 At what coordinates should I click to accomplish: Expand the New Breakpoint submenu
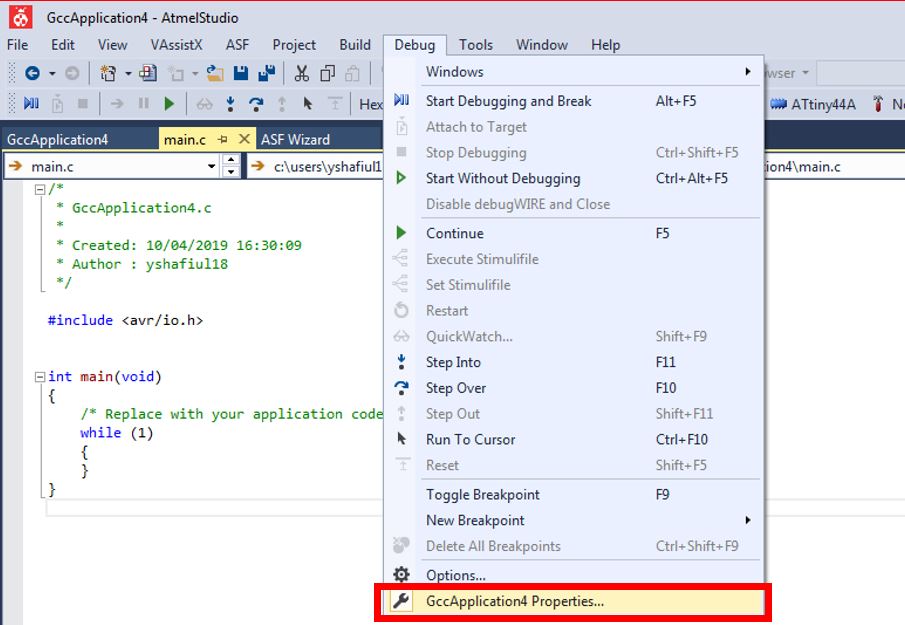click(x=748, y=520)
